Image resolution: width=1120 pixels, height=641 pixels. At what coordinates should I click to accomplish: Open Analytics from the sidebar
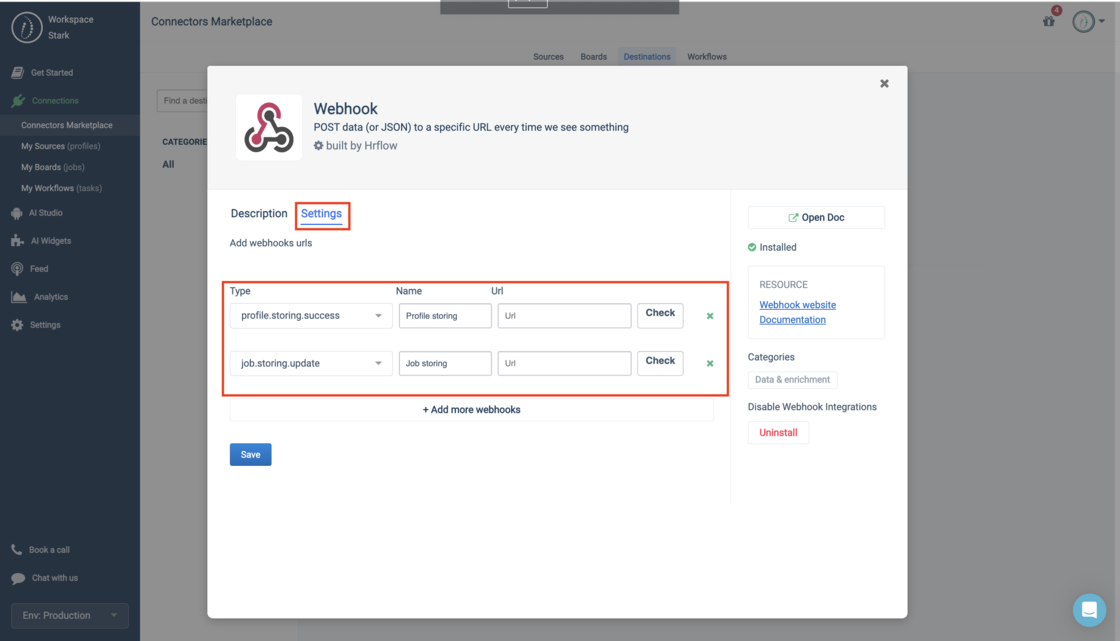point(50,297)
